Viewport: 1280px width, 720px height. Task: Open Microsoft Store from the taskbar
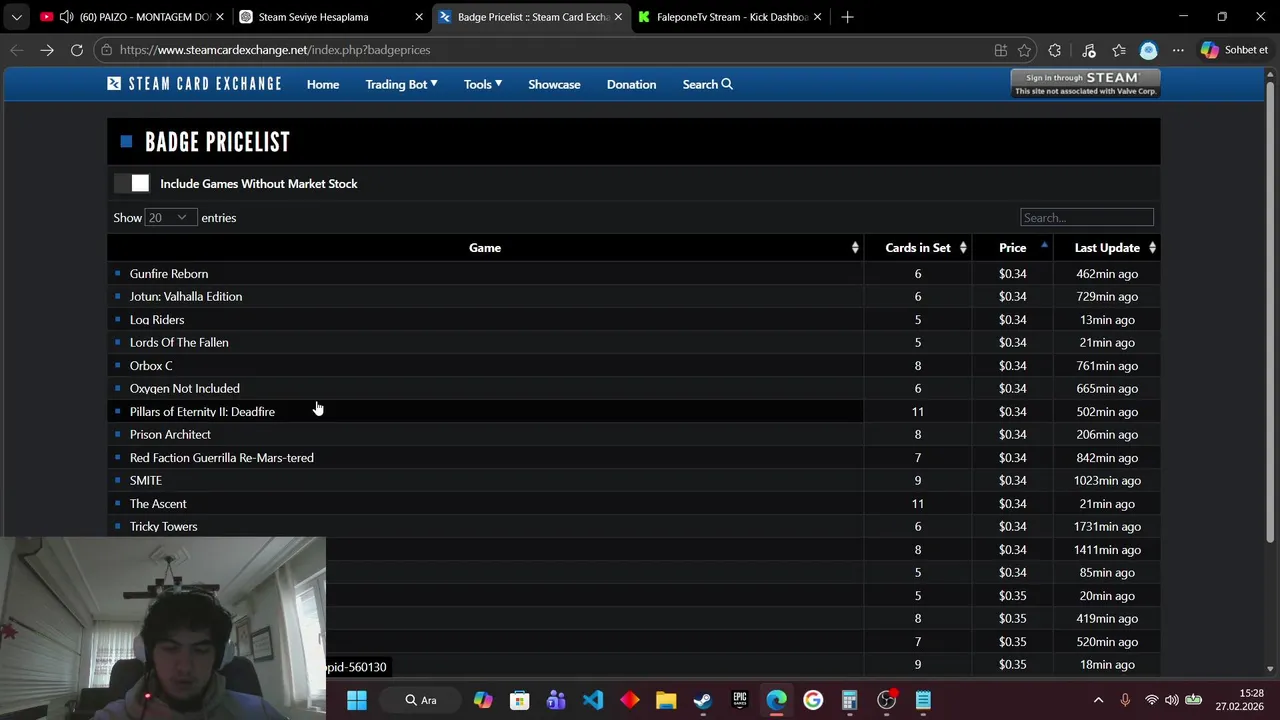pos(519,700)
